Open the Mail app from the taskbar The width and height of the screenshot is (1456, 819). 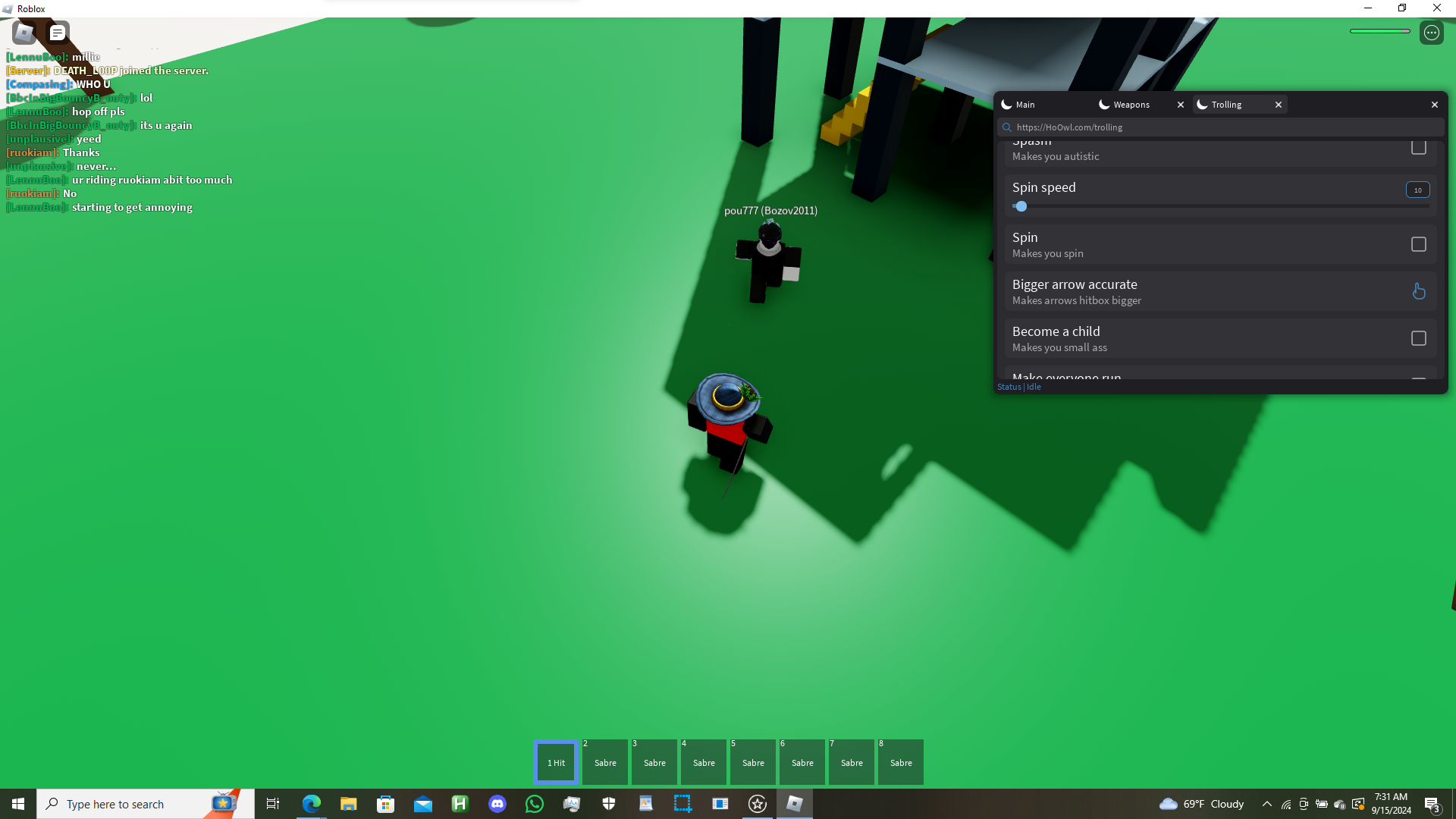pyautogui.click(x=422, y=804)
